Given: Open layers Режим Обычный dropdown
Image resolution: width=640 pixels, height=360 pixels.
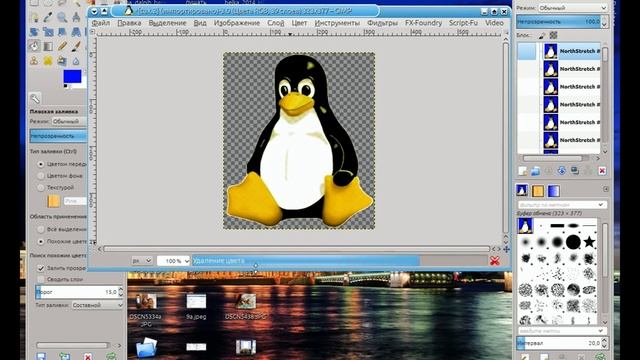Looking at the screenshot, I should click(x=573, y=8).
